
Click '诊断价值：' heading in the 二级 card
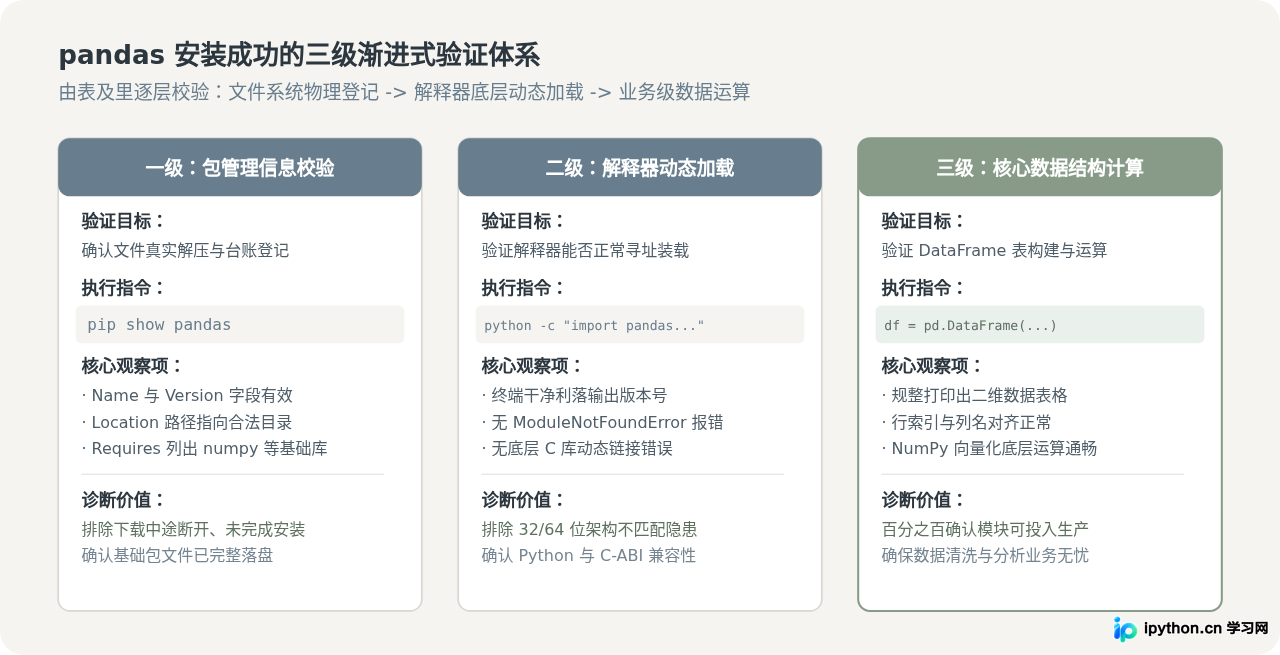523,500
